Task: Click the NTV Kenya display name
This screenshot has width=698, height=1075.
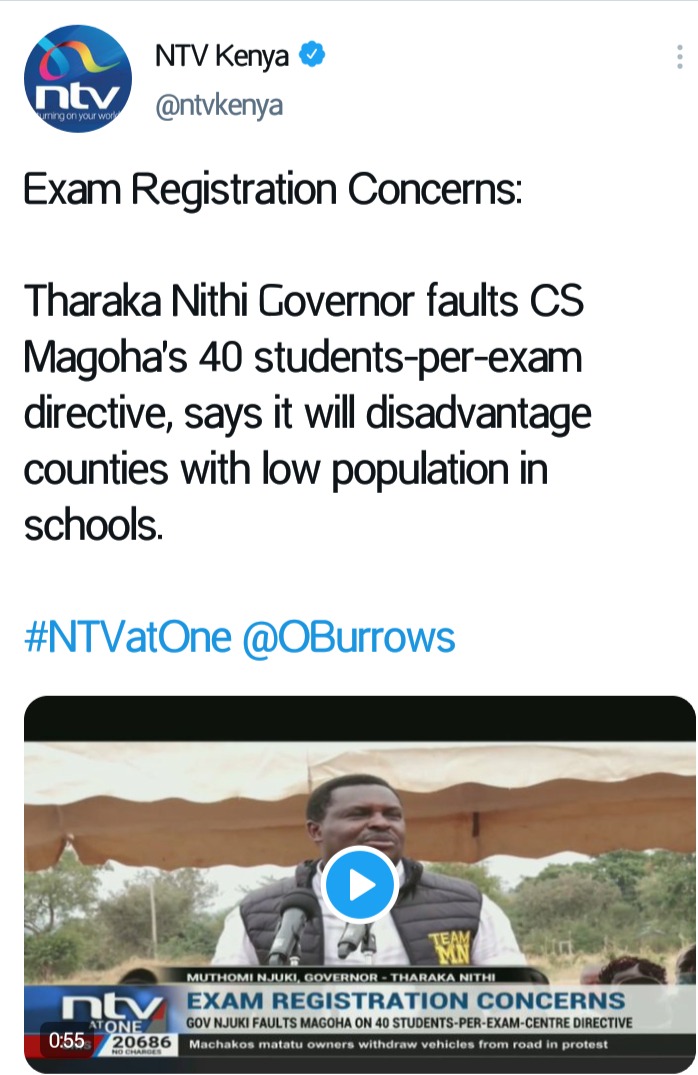Action: coord(221,56)
